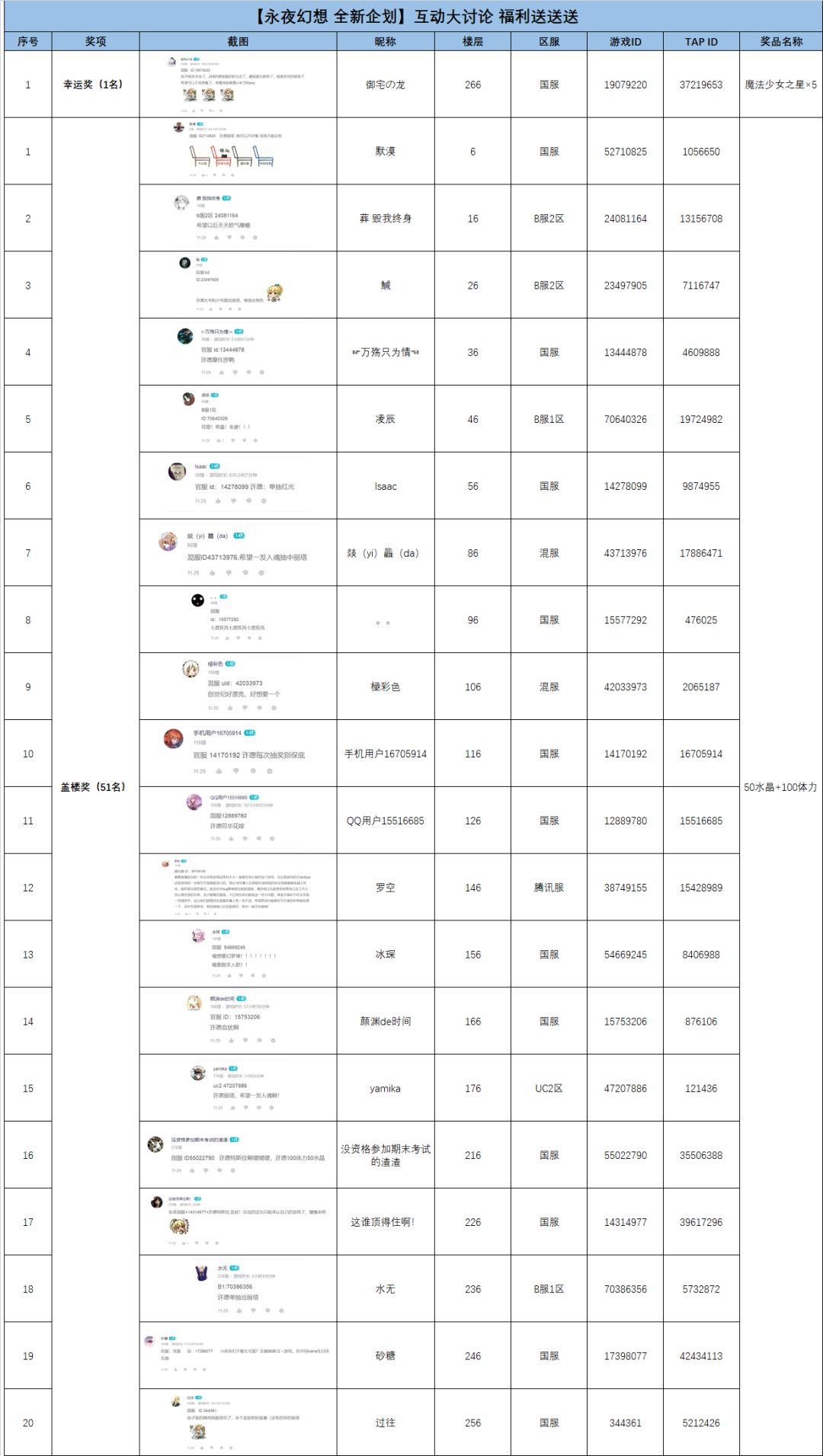
Task: Click the avatar in 没资格参加期末考试的渣渣 screenshot
Action: 155,1144
